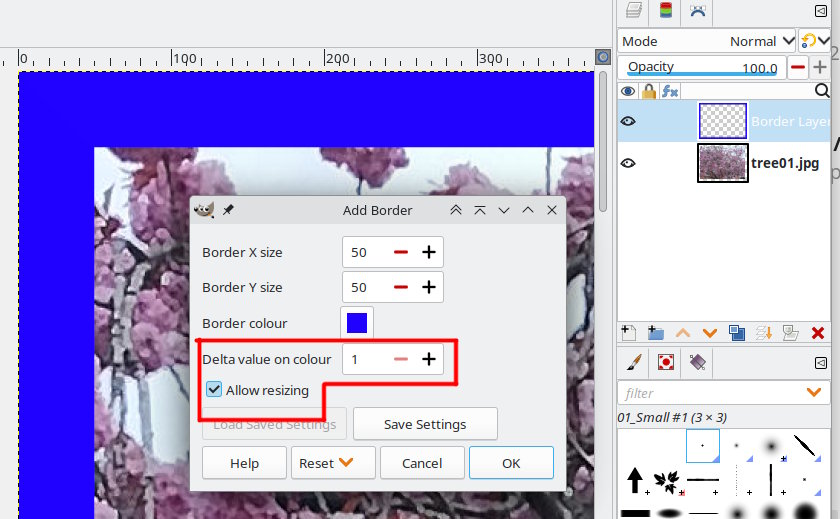Viewport: 840px width, 519px height.
Task: Click the double-chevron shade button in the dialog titlebar
Action: point(456,210)
